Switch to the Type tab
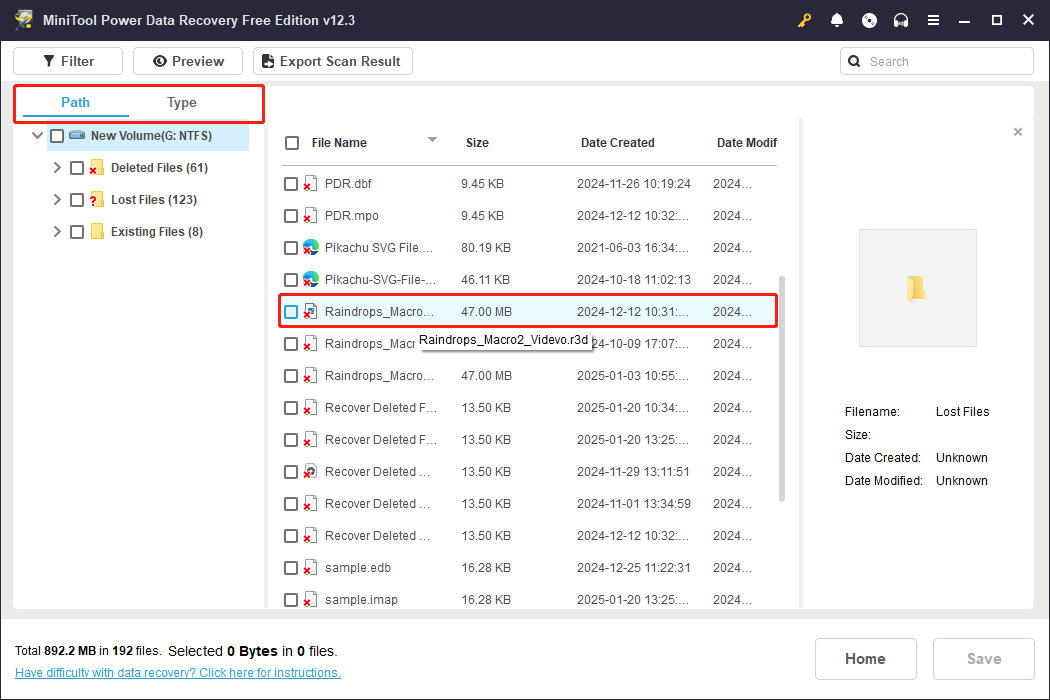This screenshot has height=700, width=1050. (182, 103)
